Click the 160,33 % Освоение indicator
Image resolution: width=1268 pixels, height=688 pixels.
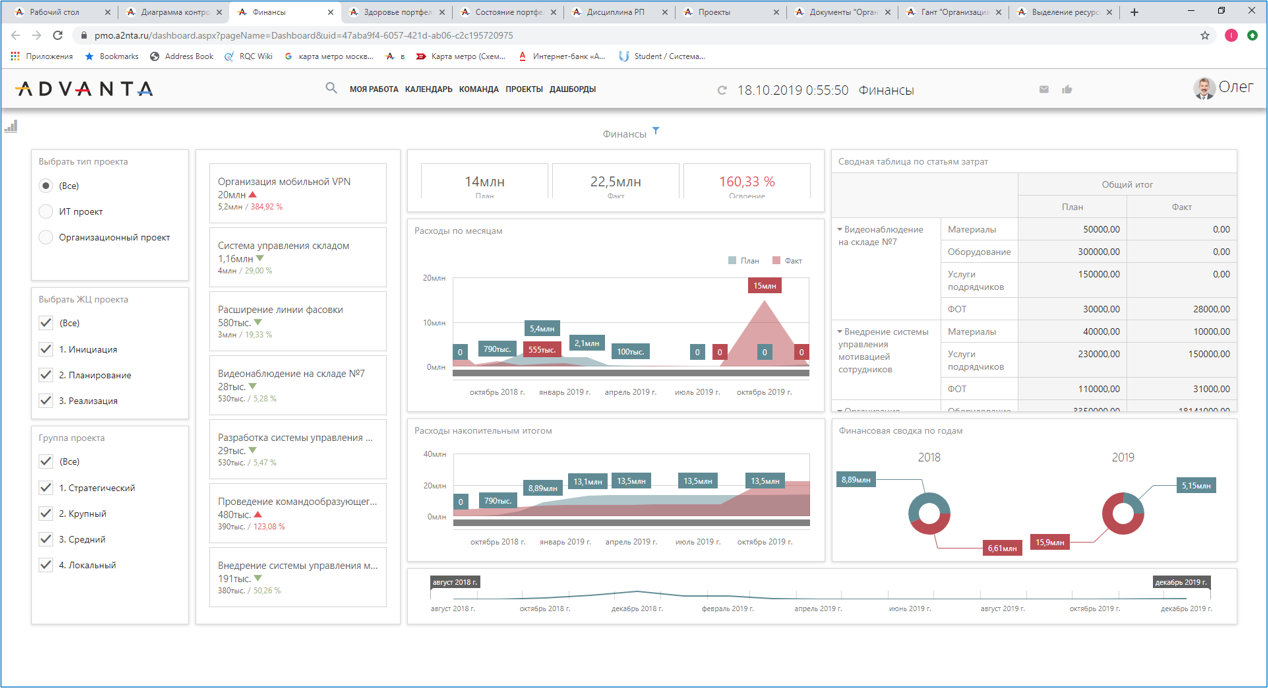(747, 182)
